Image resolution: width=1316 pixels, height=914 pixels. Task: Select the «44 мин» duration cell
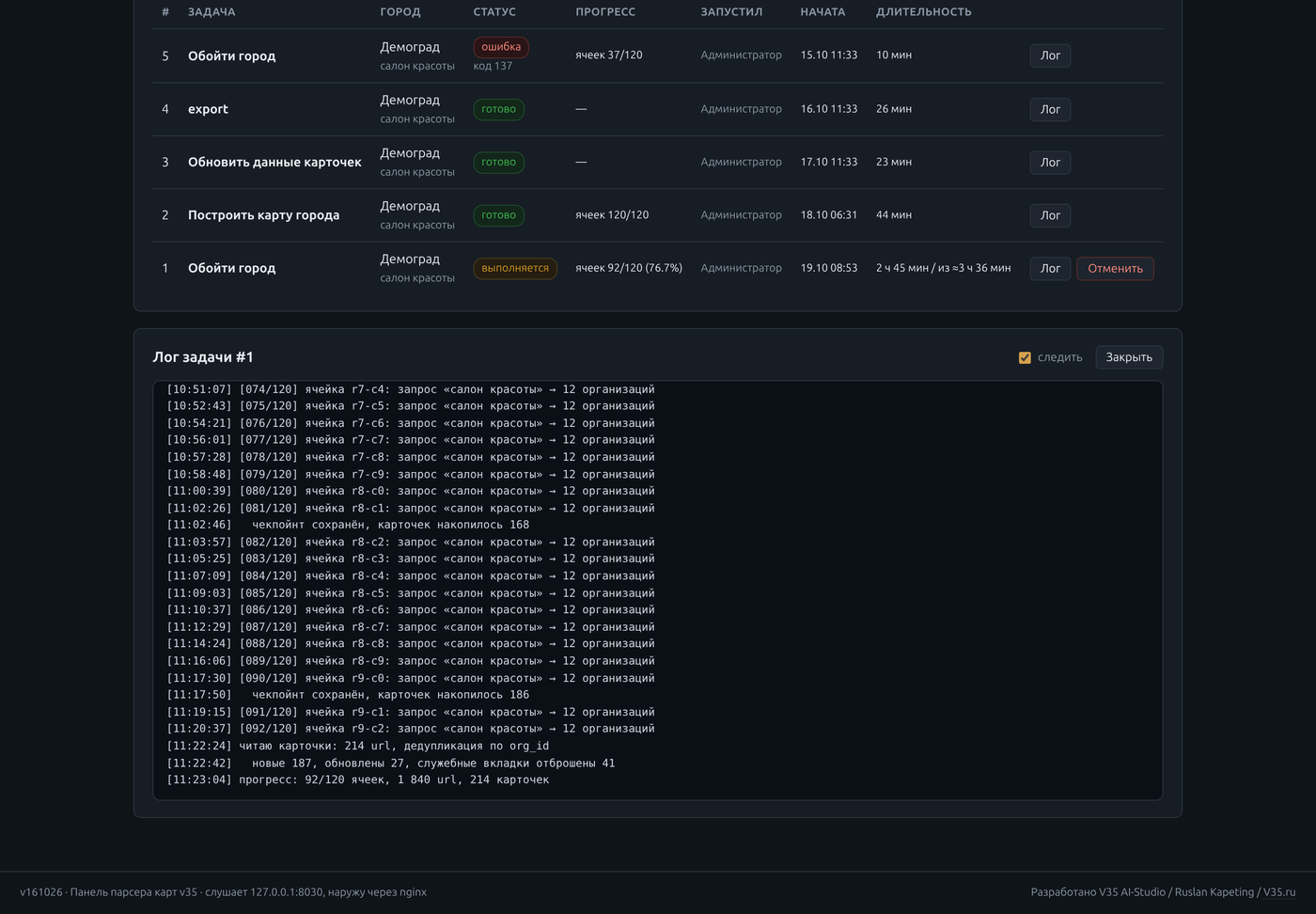click(x=894, y=215)
